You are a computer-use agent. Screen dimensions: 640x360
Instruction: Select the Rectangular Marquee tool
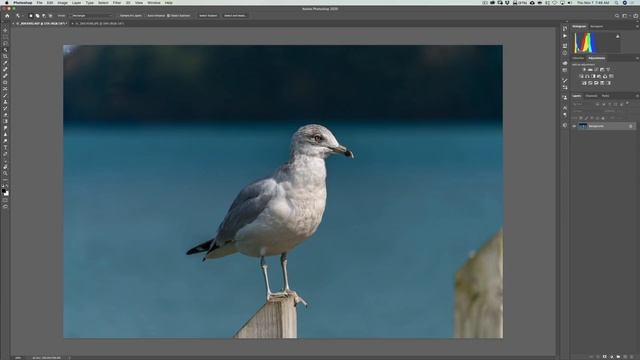pyautogui.click(x=5, y=37)
